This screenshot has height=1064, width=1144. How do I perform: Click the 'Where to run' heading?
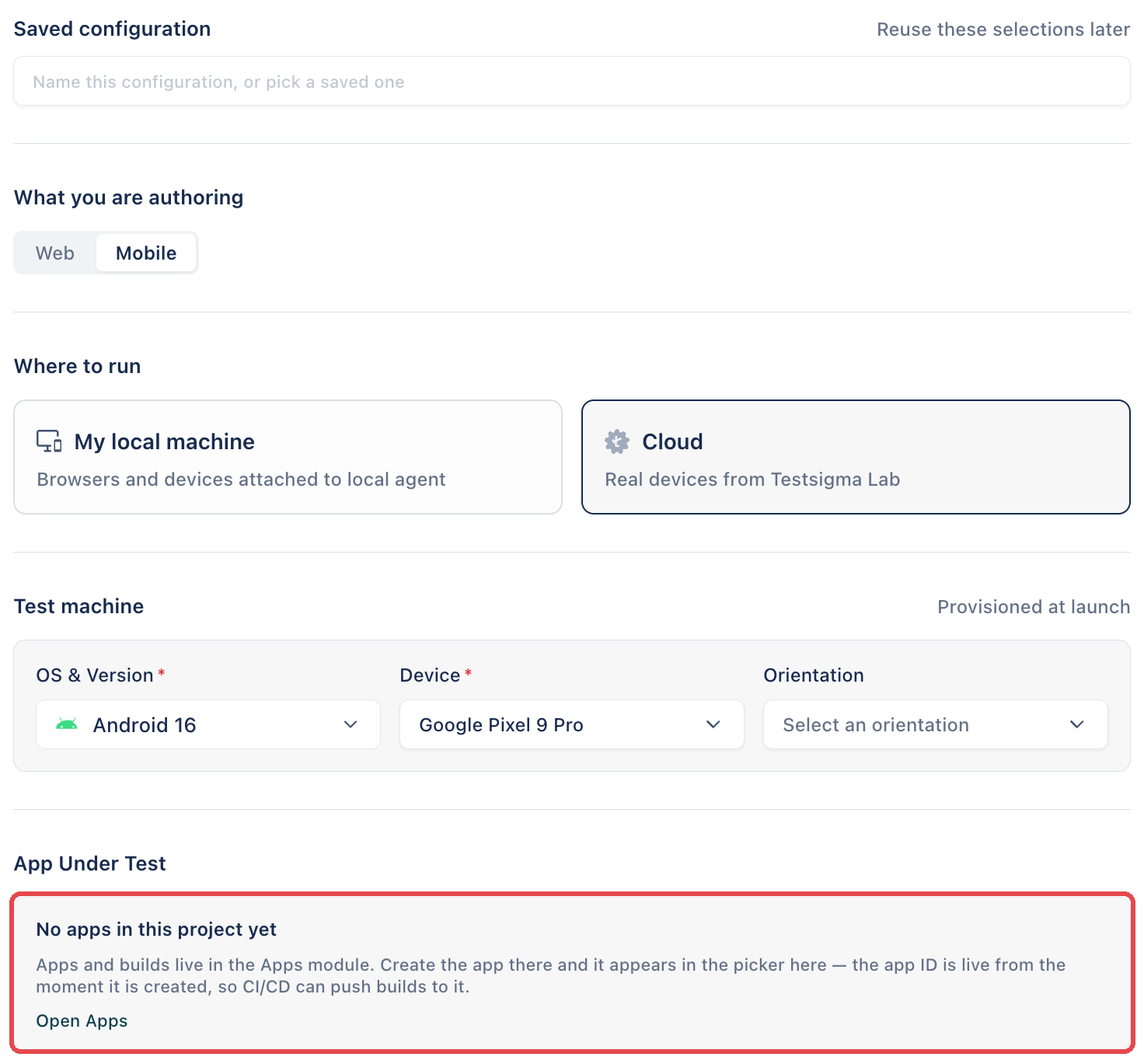pyautogui.click(x=78, y=366)
